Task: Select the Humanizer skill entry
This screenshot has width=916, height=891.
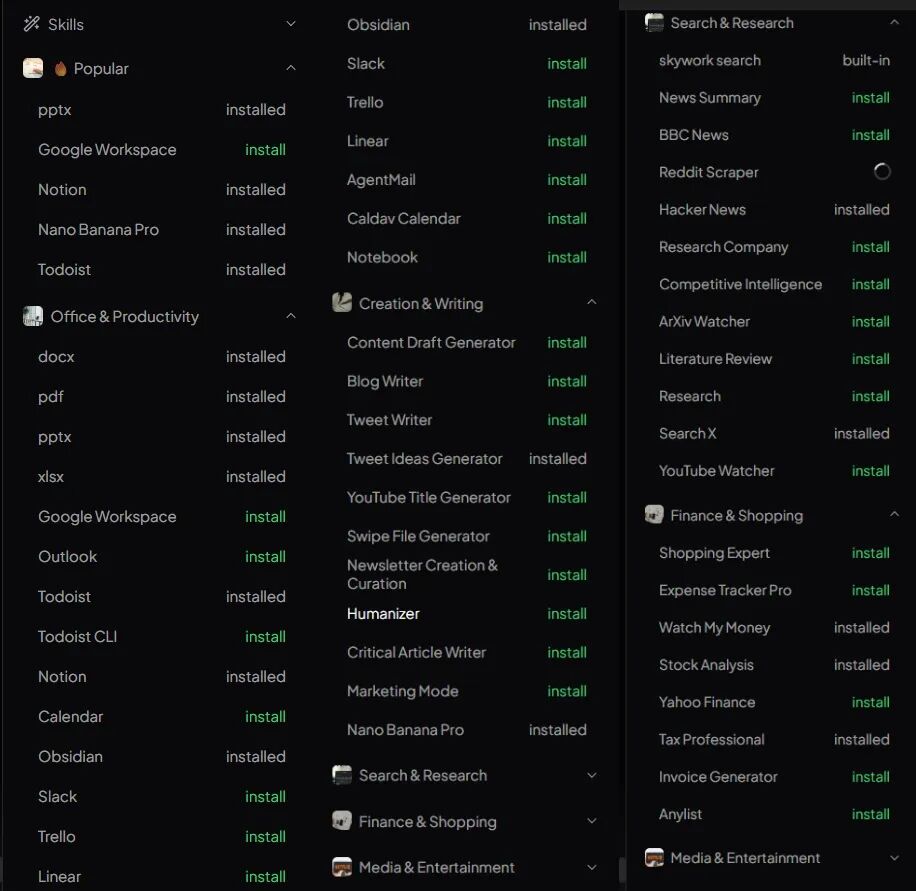Action: pyautogui.click(x=383, y=614)
